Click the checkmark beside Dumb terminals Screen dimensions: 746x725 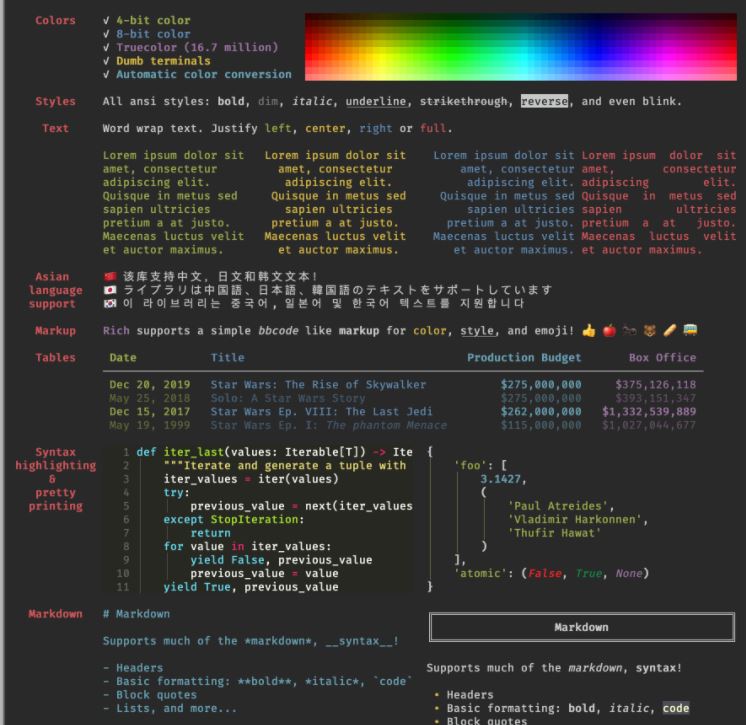tap(106, 61)
